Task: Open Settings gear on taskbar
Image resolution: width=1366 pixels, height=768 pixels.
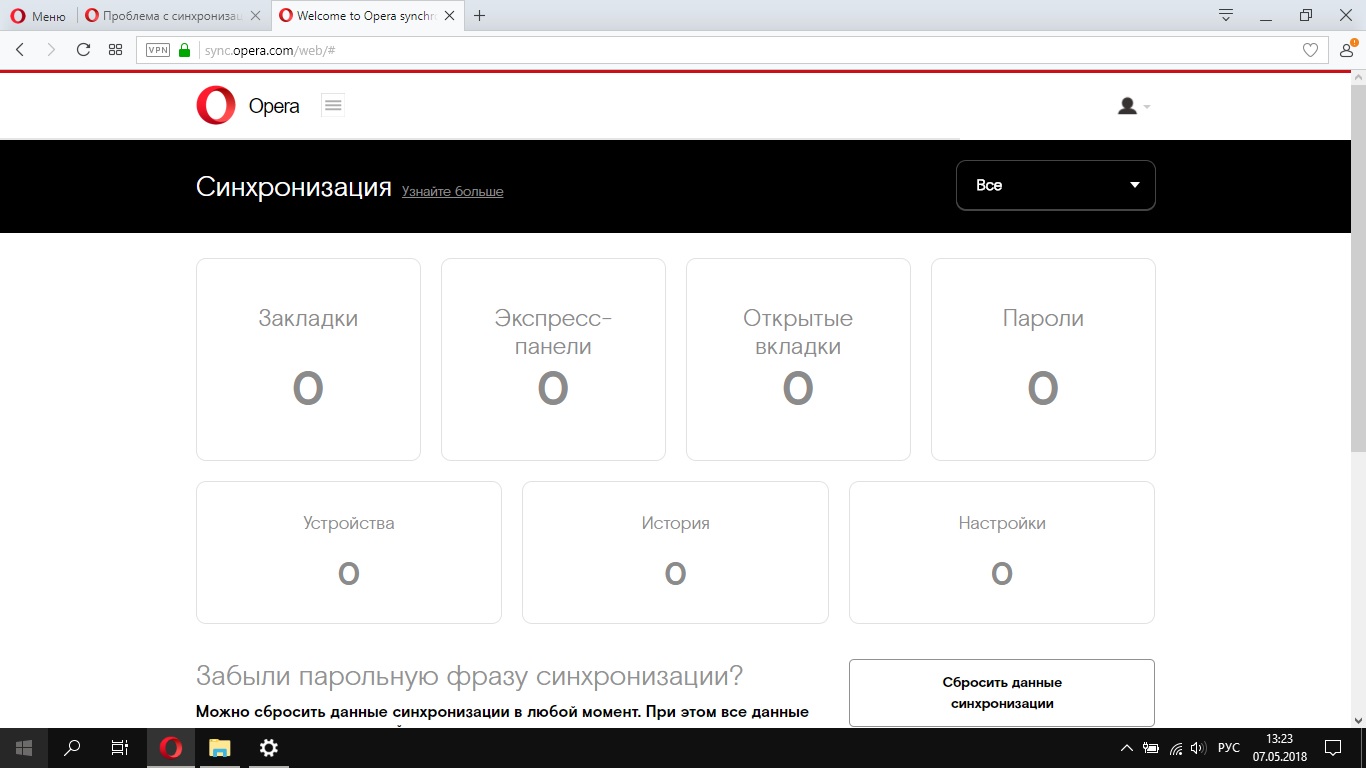Action: pos(268,747)
